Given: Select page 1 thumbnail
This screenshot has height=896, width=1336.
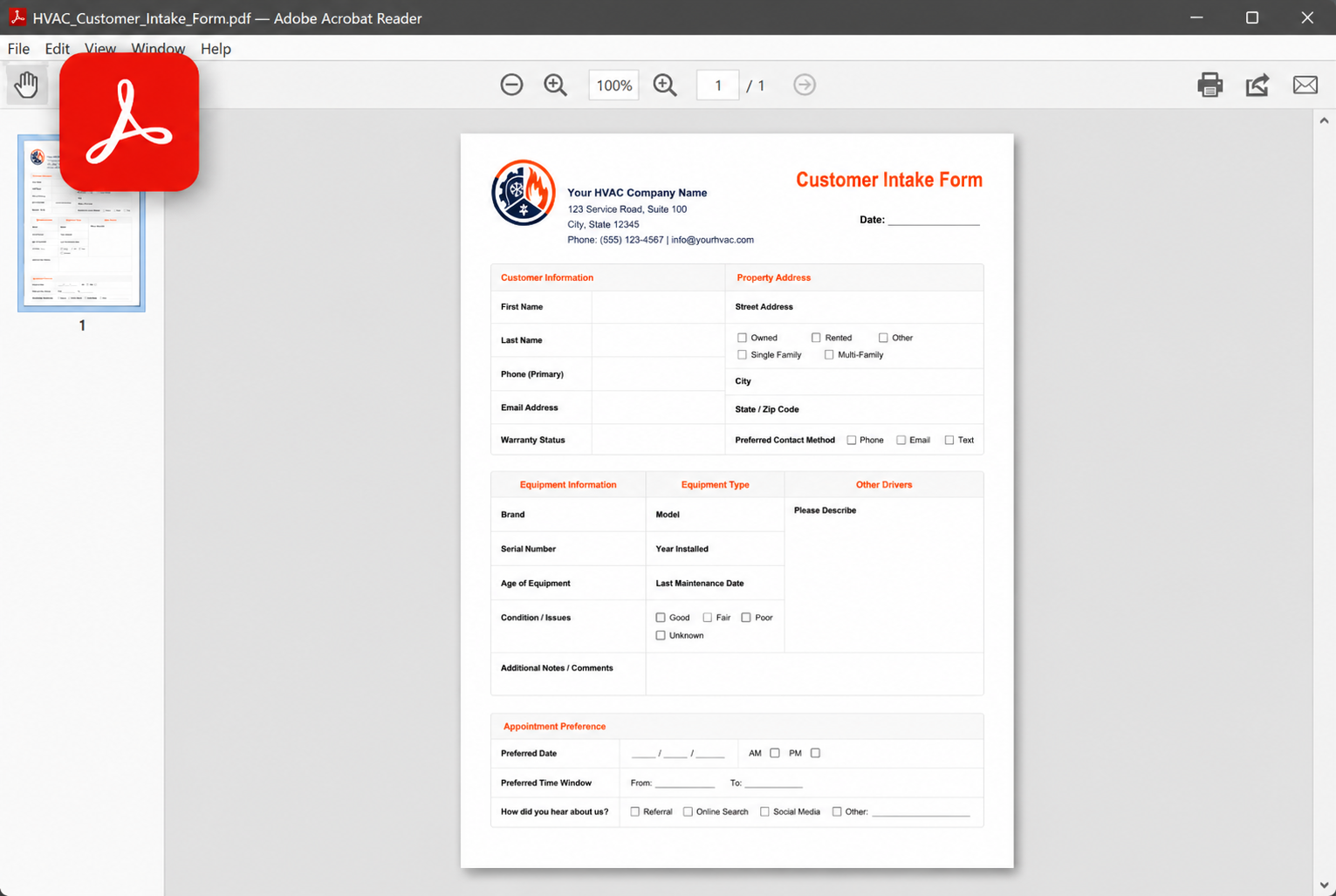Looking at the screenshot, I should click(x=82, y=223).
